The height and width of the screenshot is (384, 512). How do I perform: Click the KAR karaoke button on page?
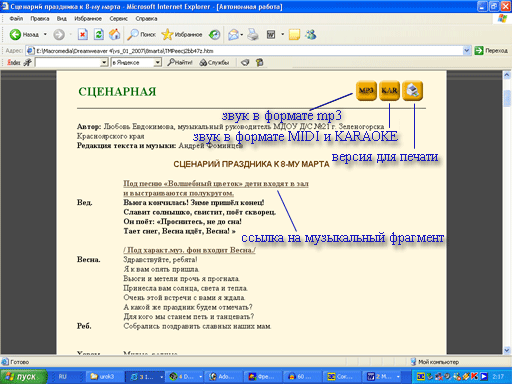(389, 91)
